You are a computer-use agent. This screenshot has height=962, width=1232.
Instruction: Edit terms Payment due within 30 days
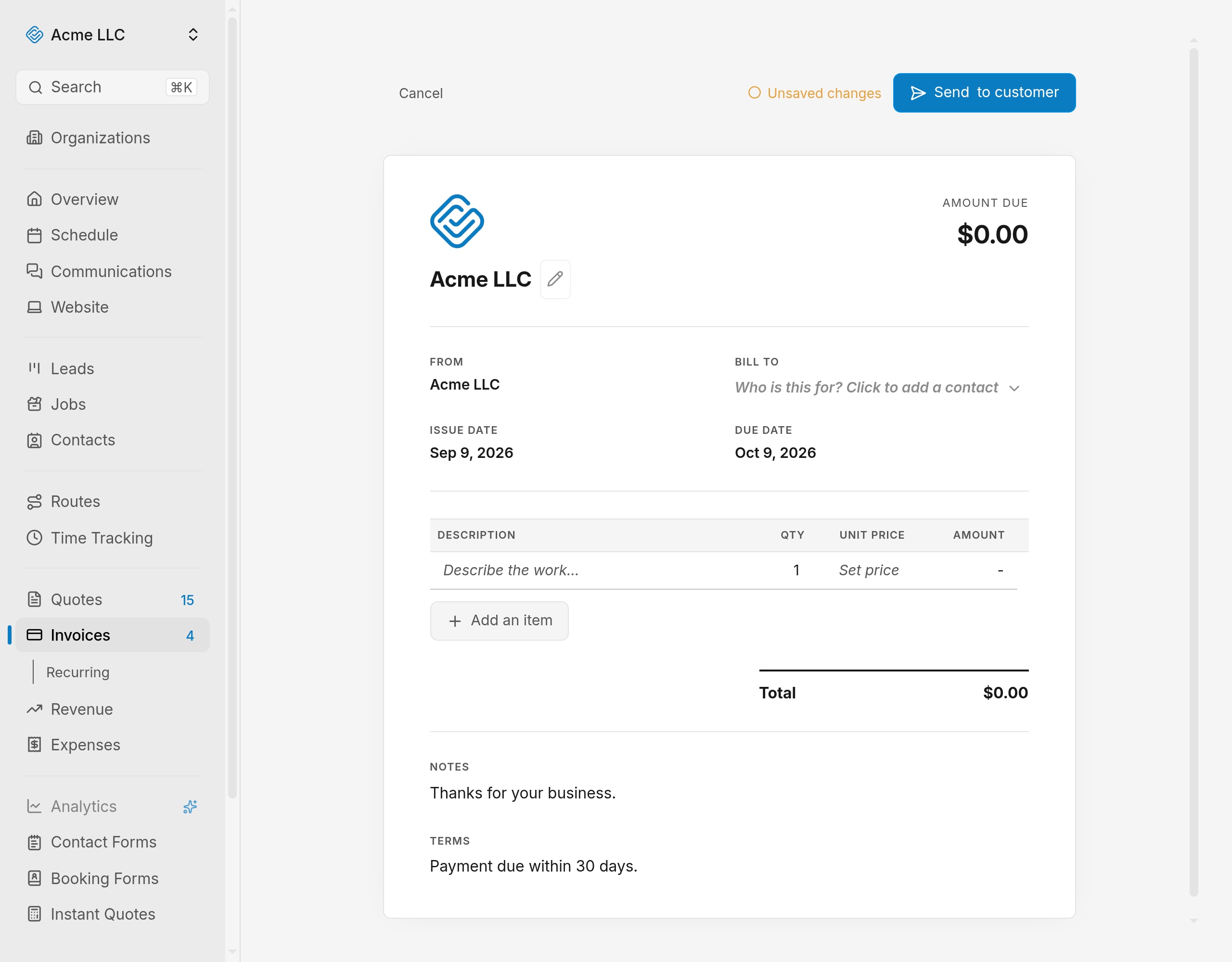pos(533,866)
